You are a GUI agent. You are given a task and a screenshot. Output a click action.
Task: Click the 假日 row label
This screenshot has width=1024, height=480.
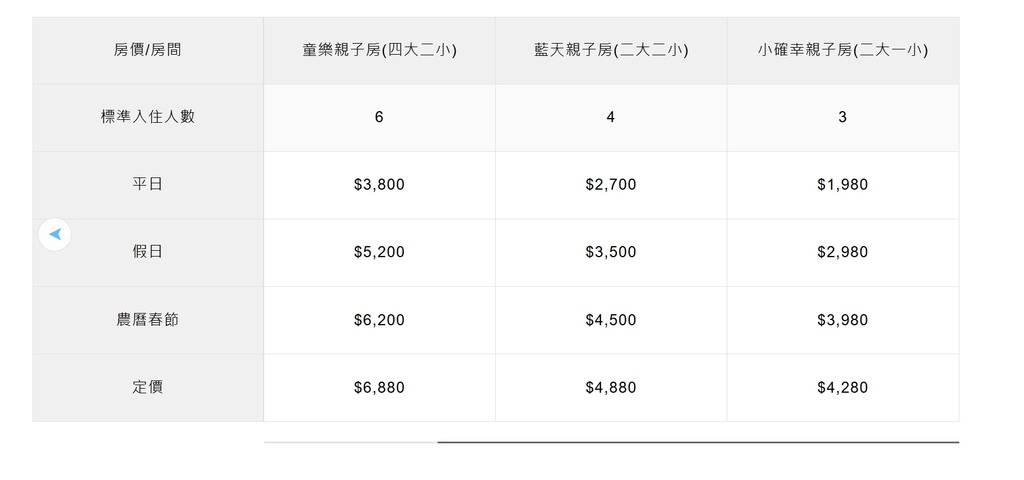(x=148, y=252)
